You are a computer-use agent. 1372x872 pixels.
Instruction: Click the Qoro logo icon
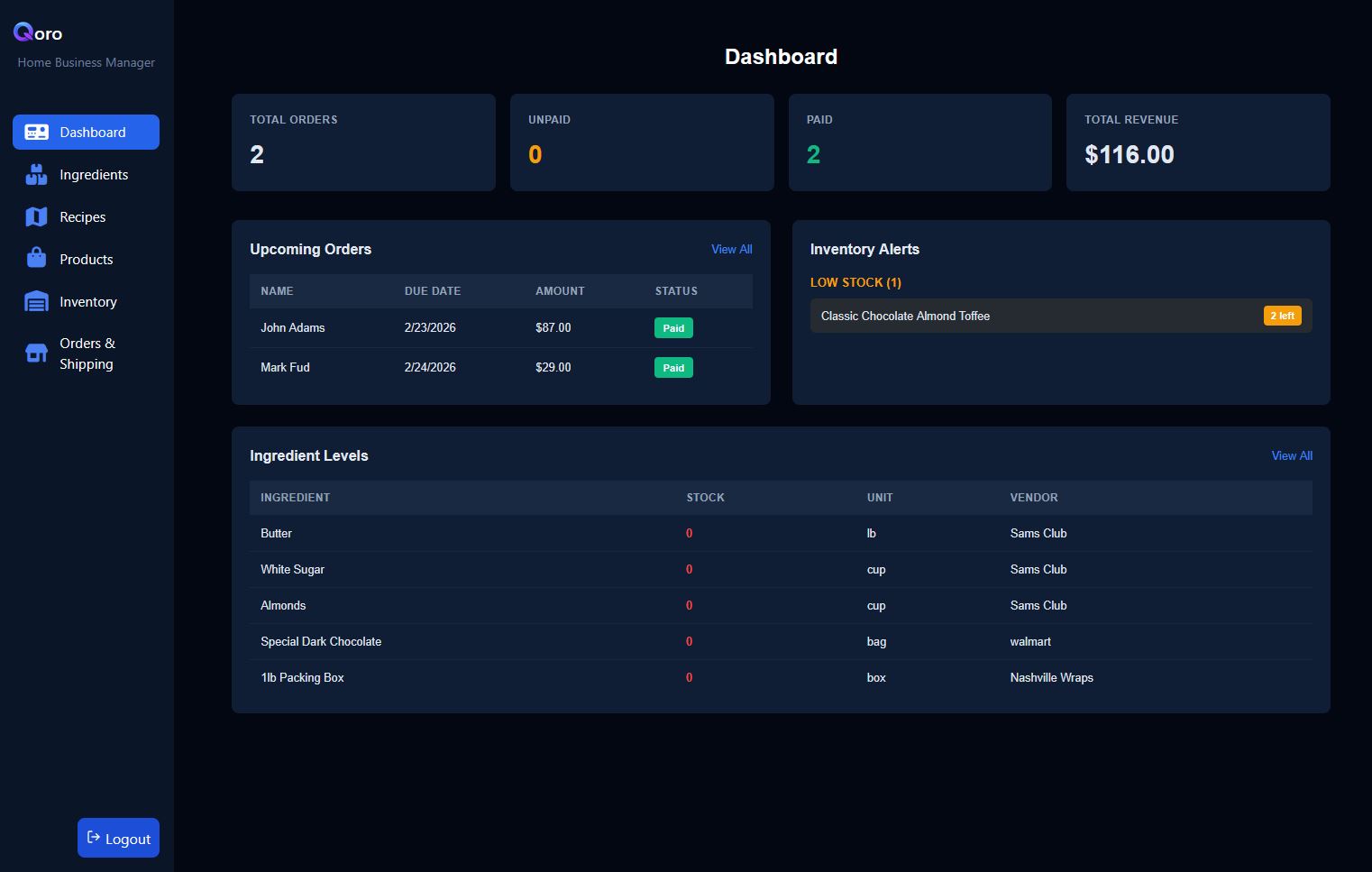click(23, 32)
